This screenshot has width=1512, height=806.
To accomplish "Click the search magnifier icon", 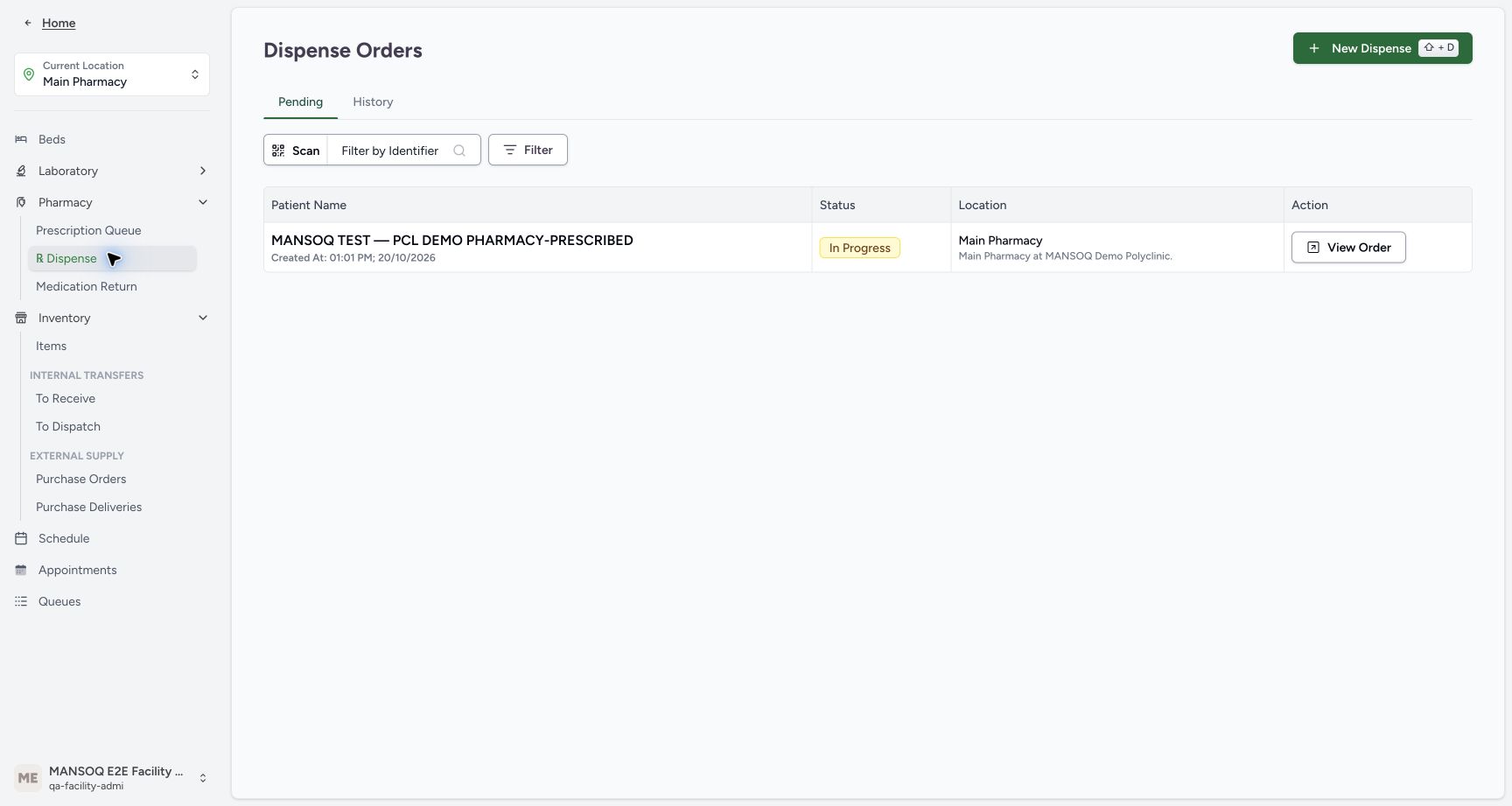I will (x=459, y=151).
